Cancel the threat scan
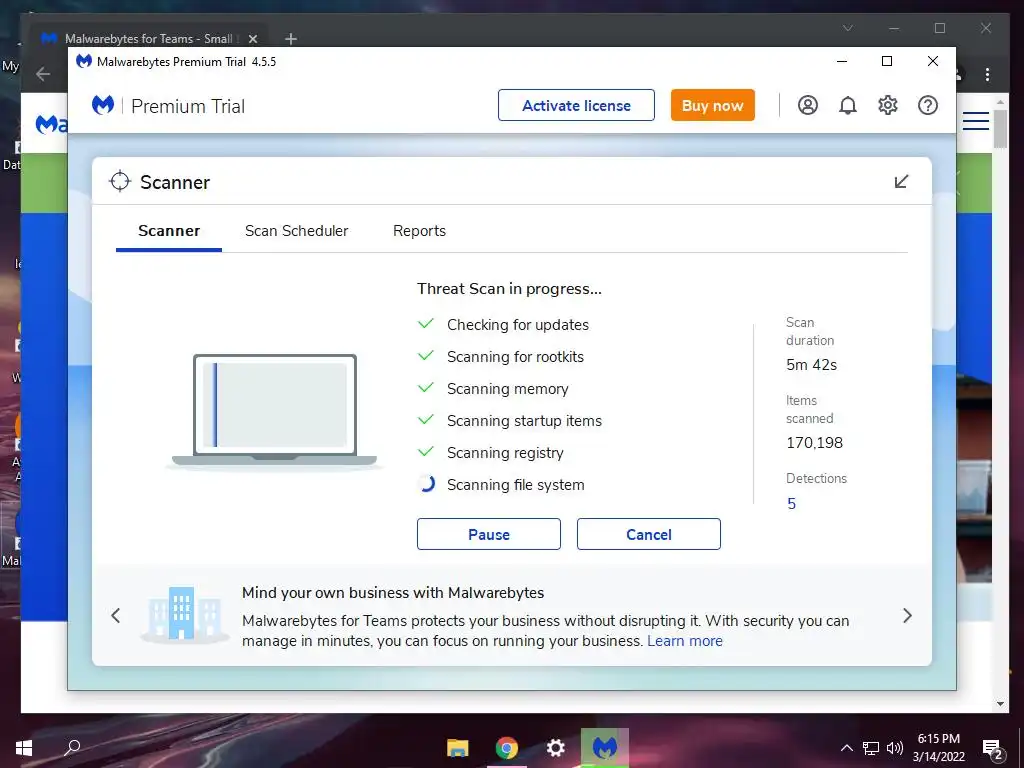 click(648, 534)
